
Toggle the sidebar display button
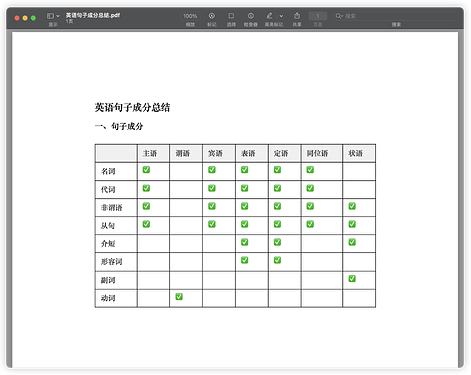click(50, 16)
